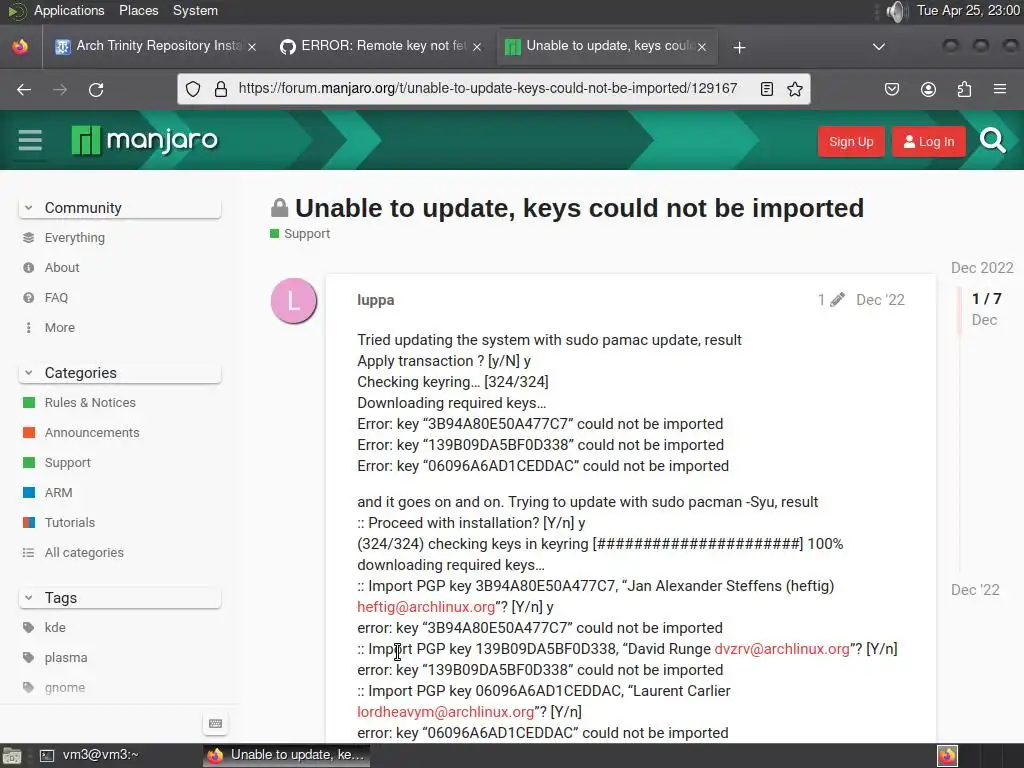Toggle reader view icon in address bar

767,89
